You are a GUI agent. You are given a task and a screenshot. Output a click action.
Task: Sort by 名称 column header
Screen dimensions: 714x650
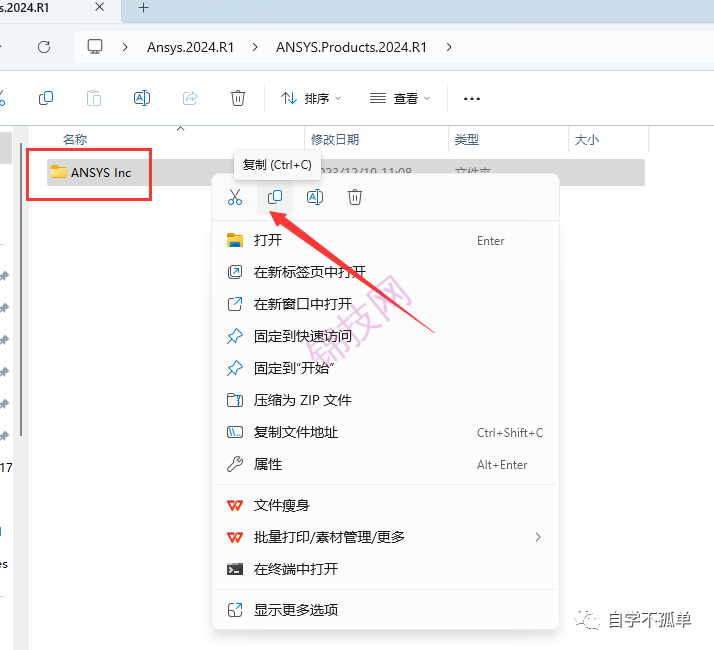point(75,139)
